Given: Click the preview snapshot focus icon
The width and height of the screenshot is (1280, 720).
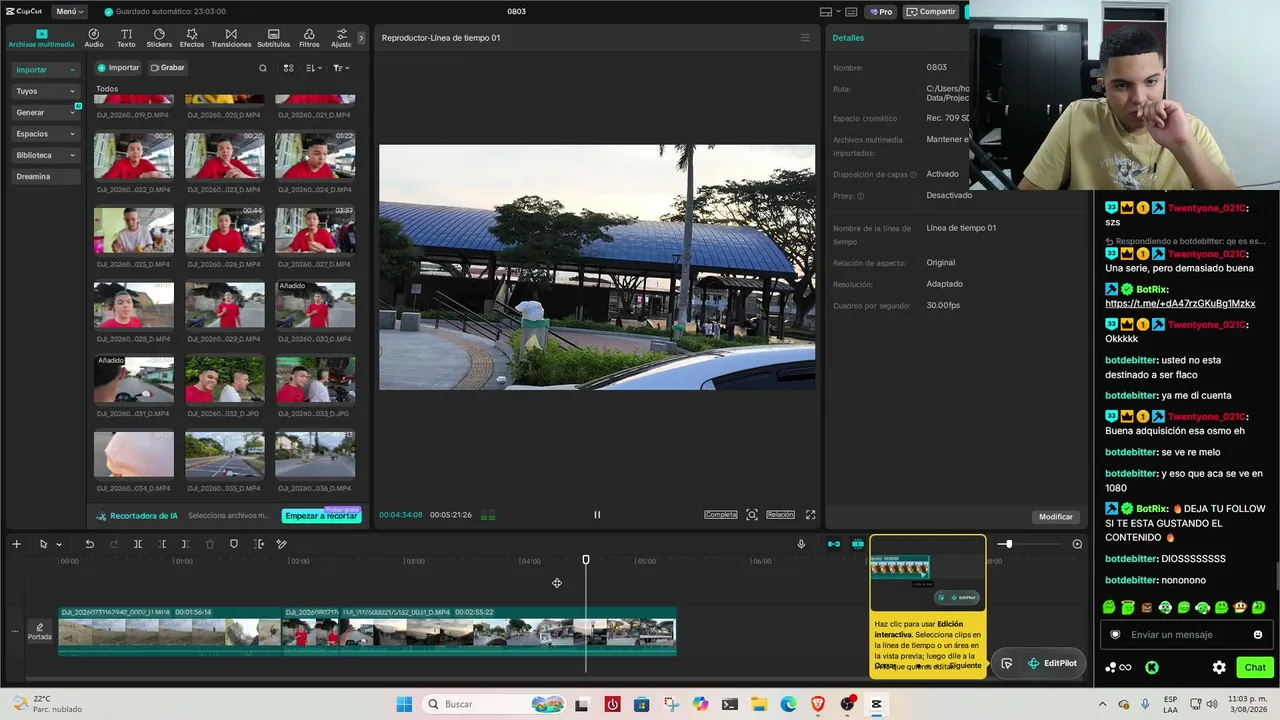Looking at the screenshot, I should [752, 515].
